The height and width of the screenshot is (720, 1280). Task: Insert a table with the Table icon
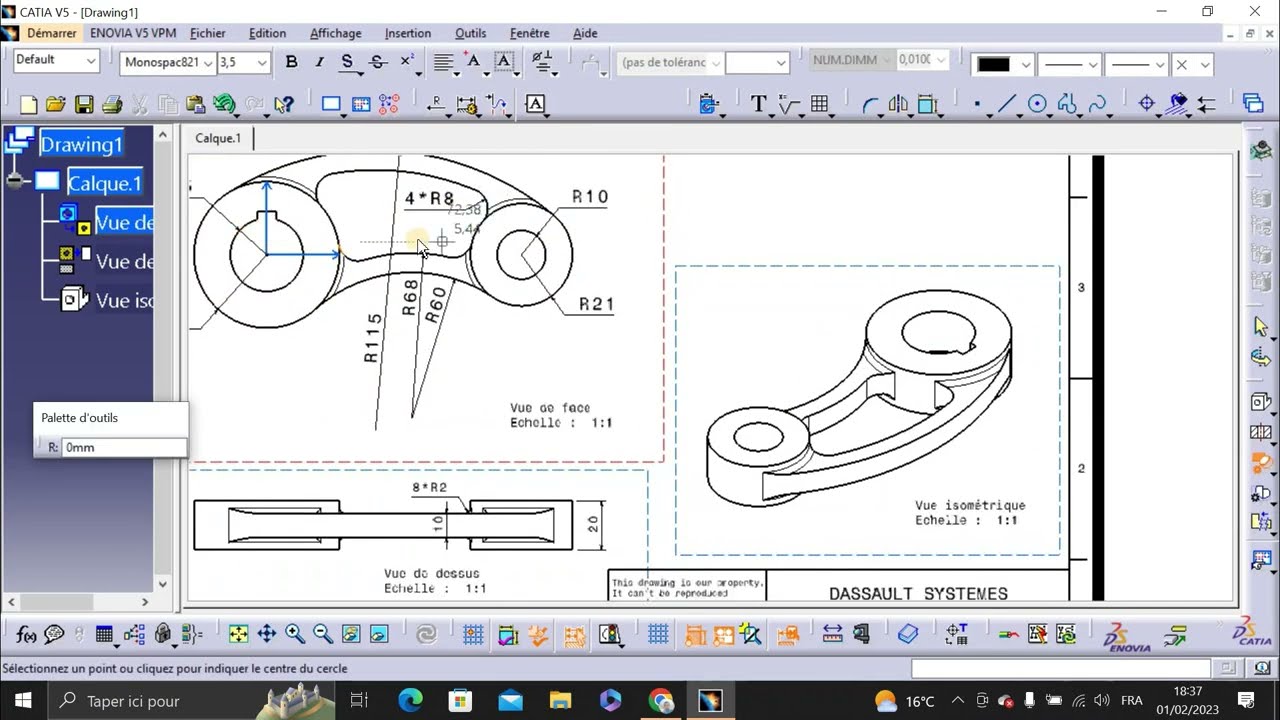pyautogui.click(x=820, y=104)
